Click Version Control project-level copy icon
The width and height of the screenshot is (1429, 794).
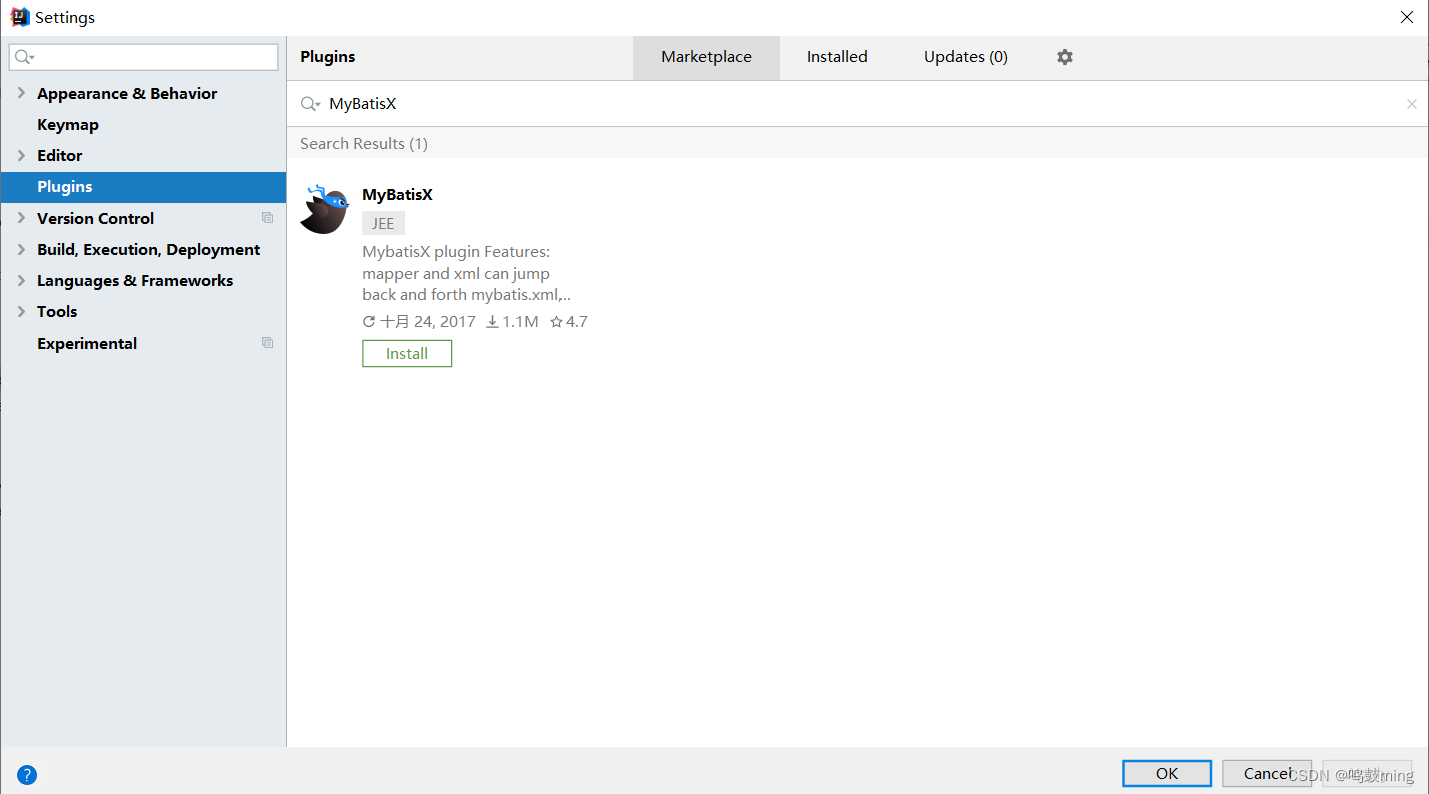(x=267, y=218)
